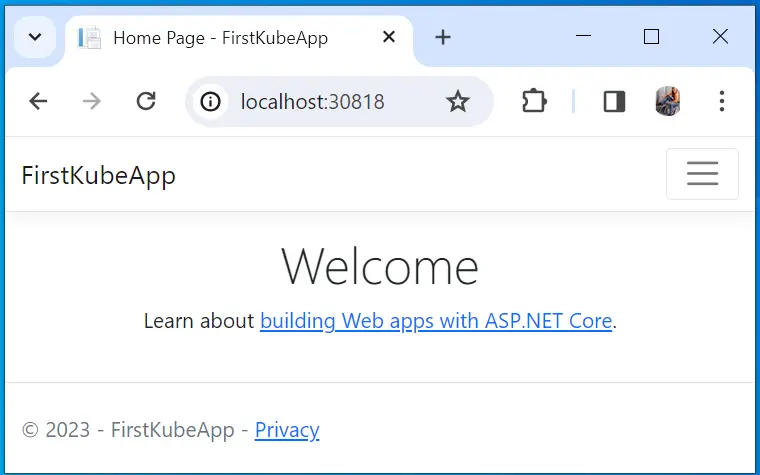Image resolution: width=760 pixels, height=475 pixels.
Task: Click the FirstKubeApp brand link
Action: [x=98, y=175]
